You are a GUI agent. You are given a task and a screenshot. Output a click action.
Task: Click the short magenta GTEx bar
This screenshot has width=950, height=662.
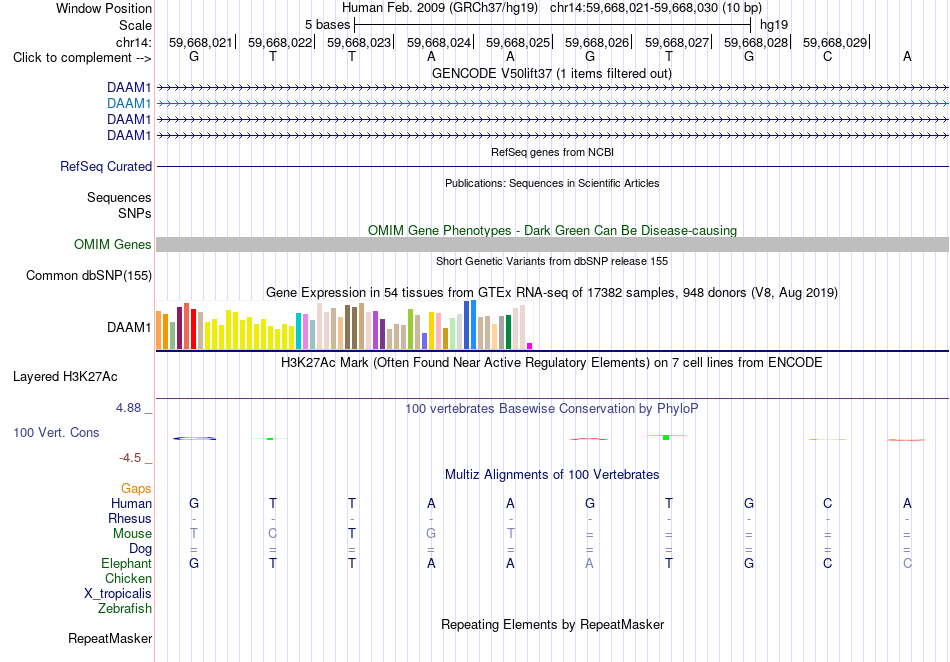tap(530, 346)
